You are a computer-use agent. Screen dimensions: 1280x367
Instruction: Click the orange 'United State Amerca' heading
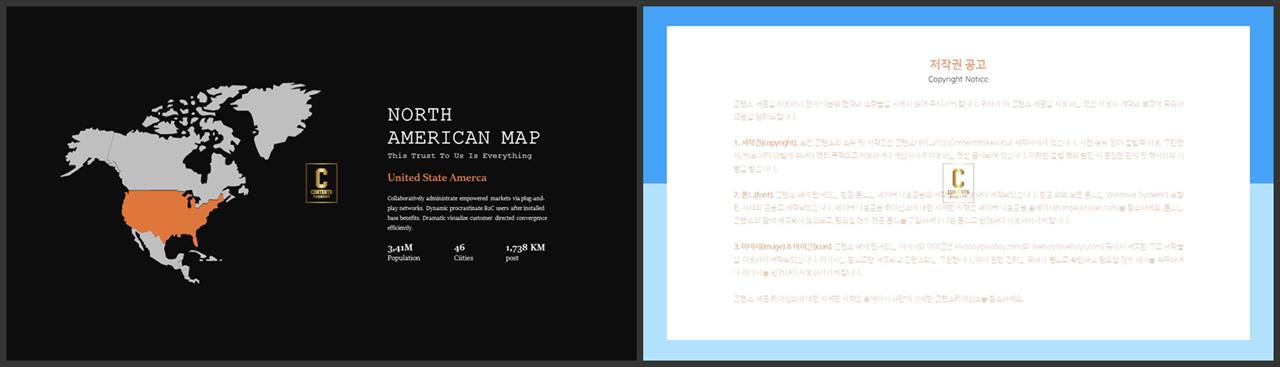click(437, 177)
